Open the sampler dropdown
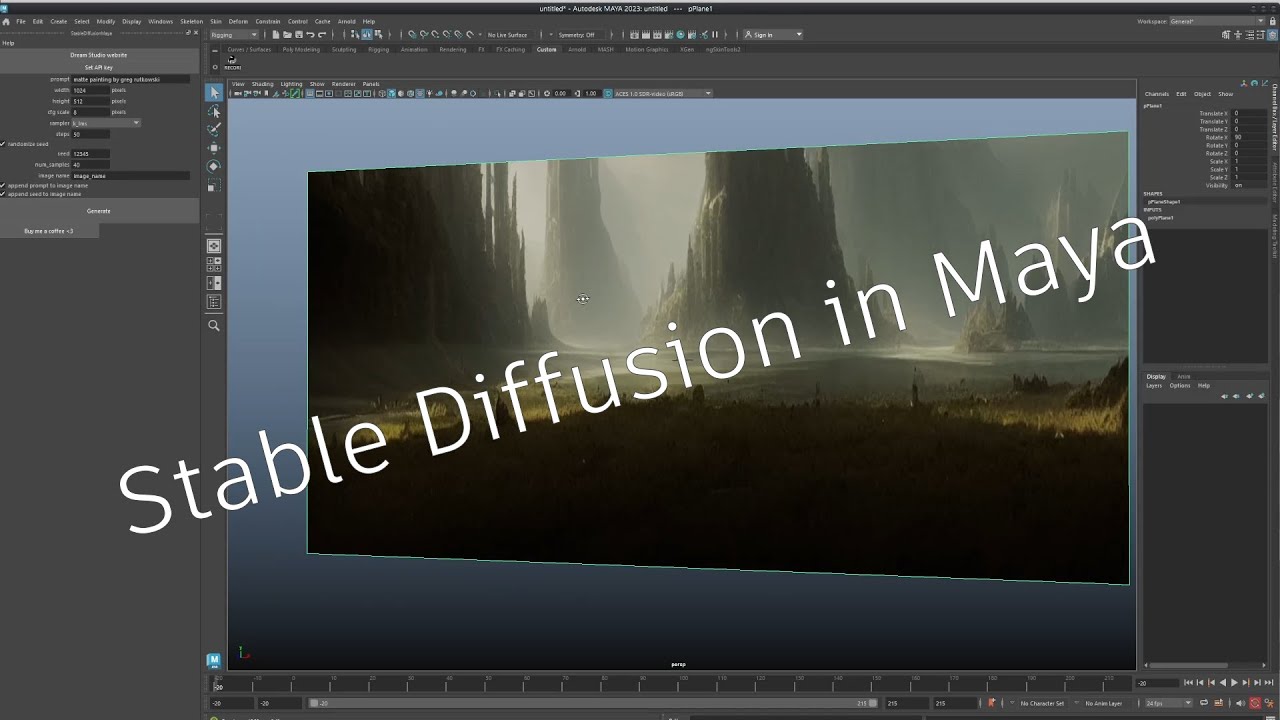The image size is (1280, 720). point(106,123)
